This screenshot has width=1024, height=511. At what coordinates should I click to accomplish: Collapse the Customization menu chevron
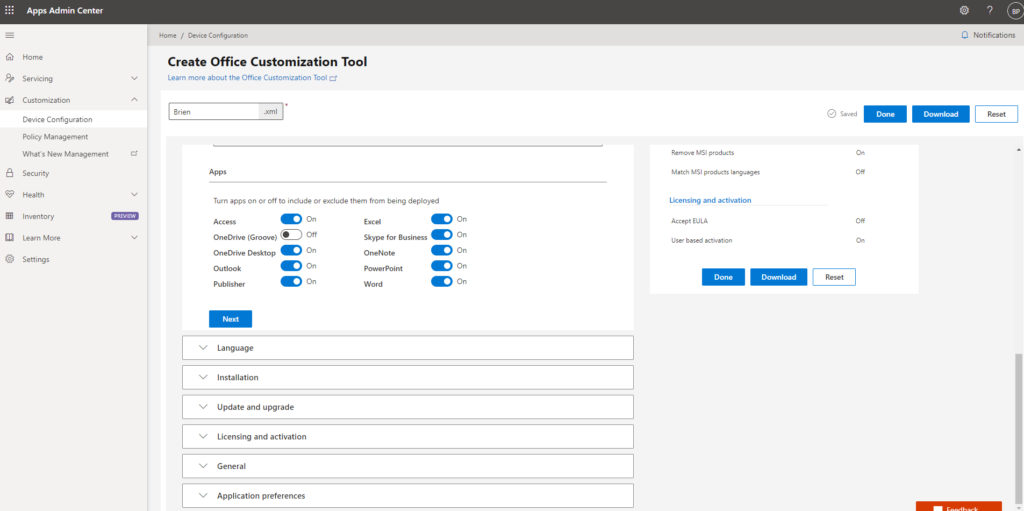[x=135, y=100]
